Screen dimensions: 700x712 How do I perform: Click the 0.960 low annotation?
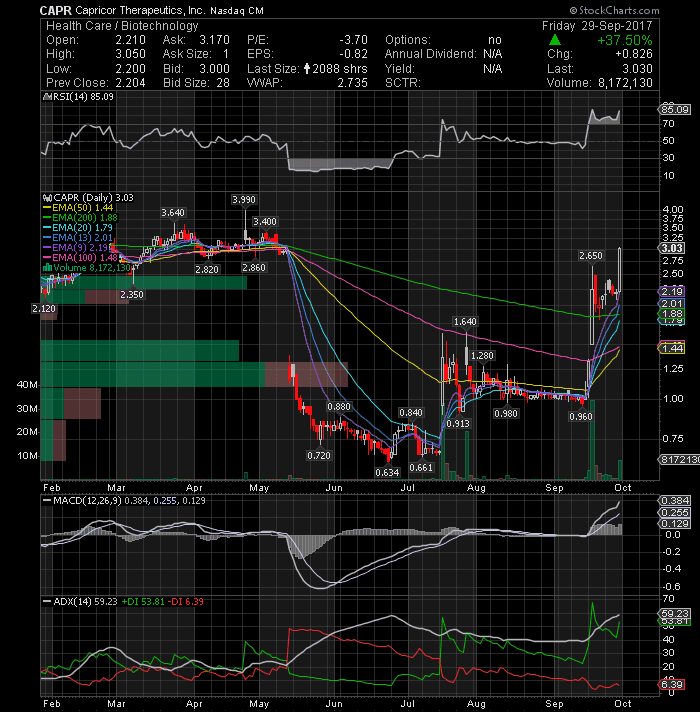click(x=581, y=417)
